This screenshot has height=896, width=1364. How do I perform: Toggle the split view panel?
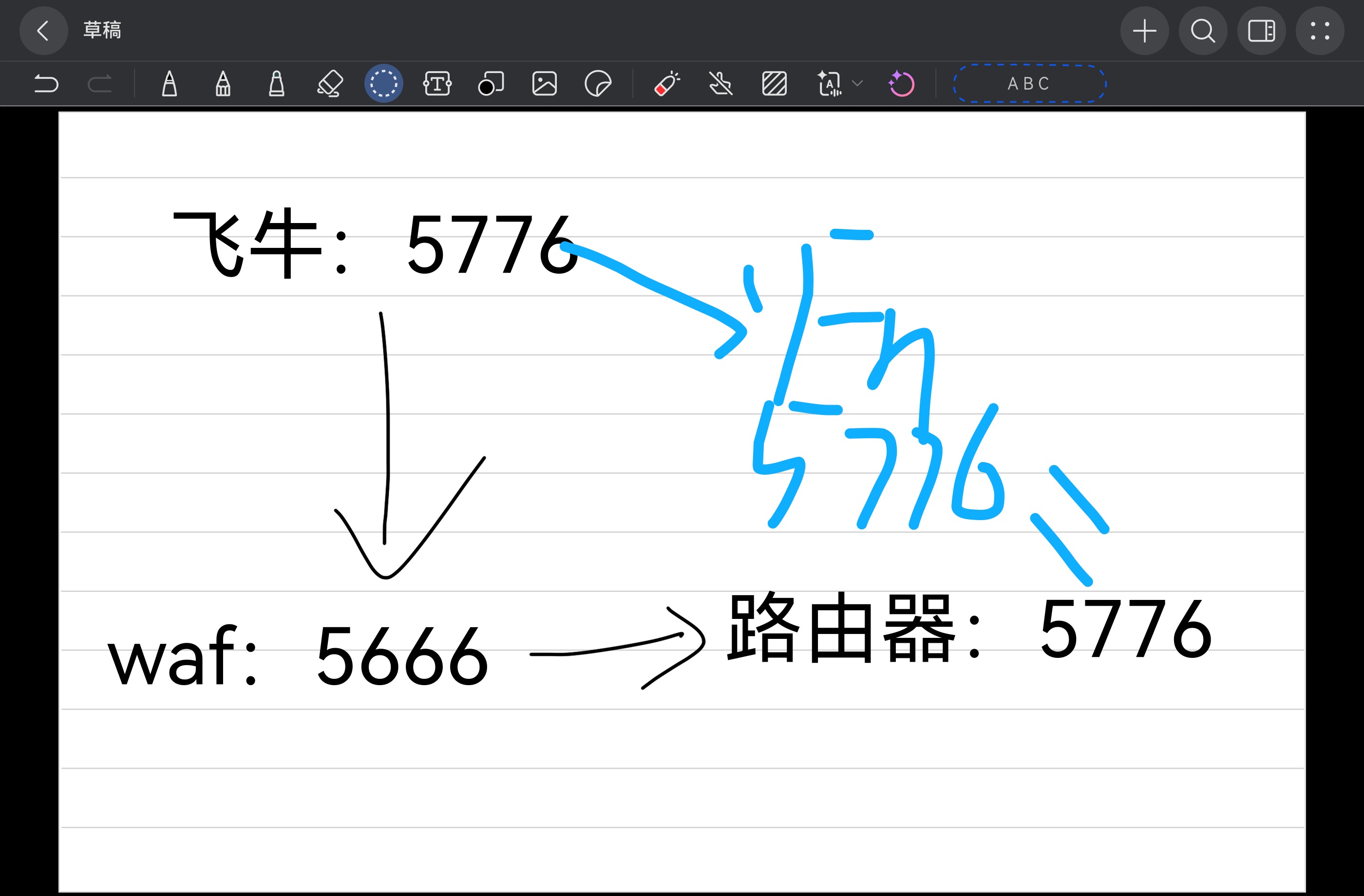click(x=1261, y=30)
